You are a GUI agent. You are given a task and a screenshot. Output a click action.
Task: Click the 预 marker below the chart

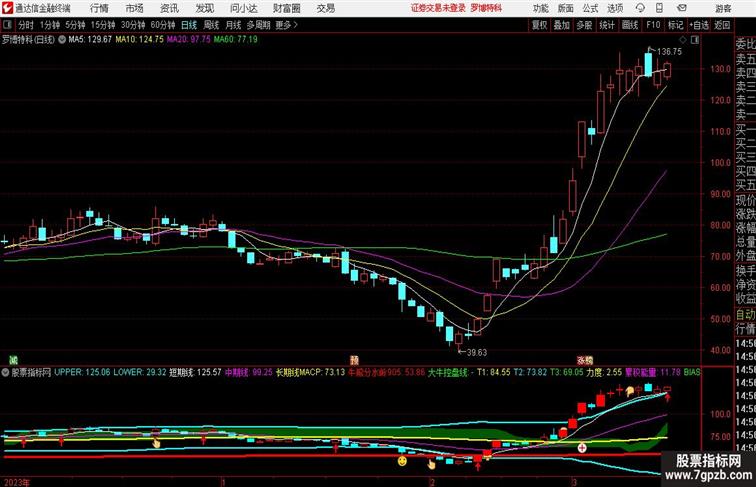(354, 360)
